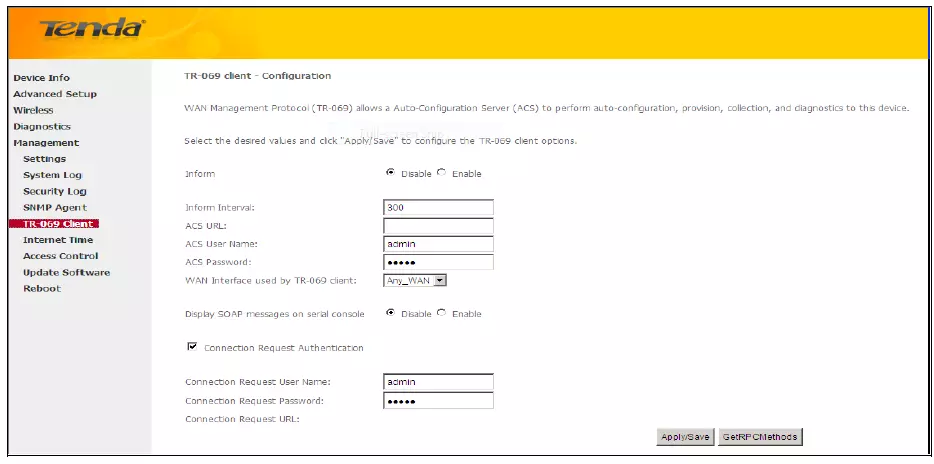Select Inform Enable radio button
The width and height of the screenshot is (934, 464).
[441, 173]
